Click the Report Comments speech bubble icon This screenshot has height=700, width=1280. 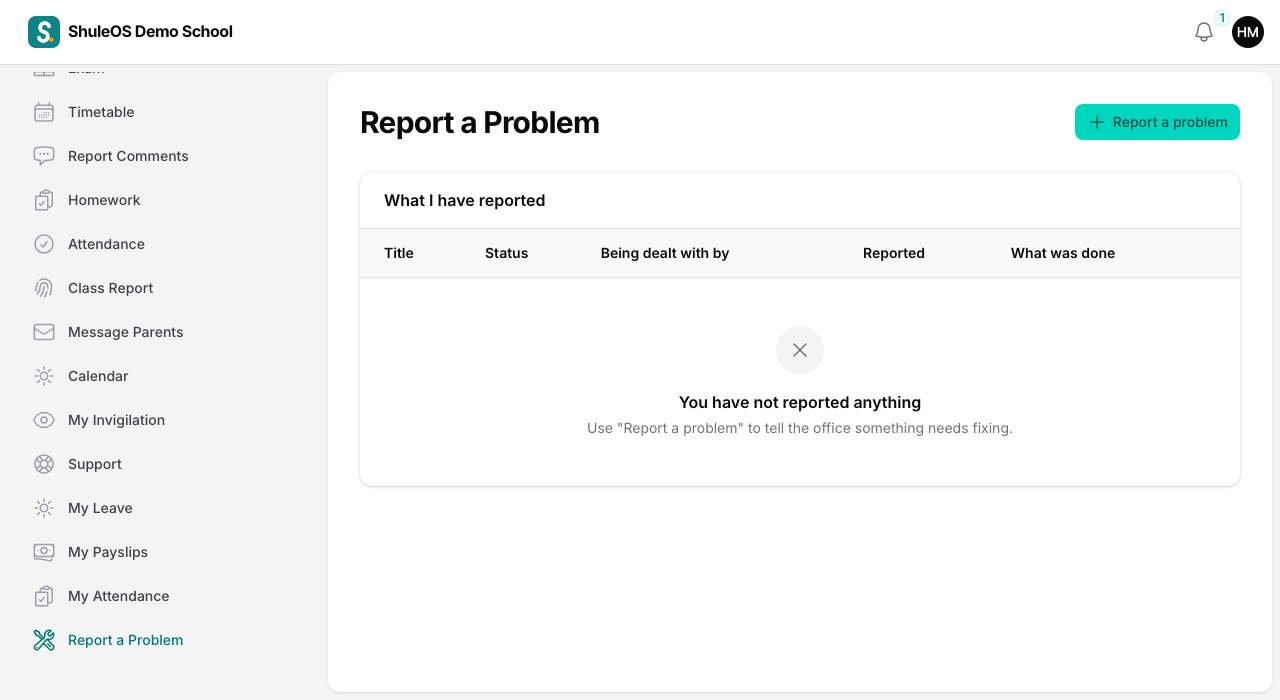pyautogui.click(x=44, y=156)
